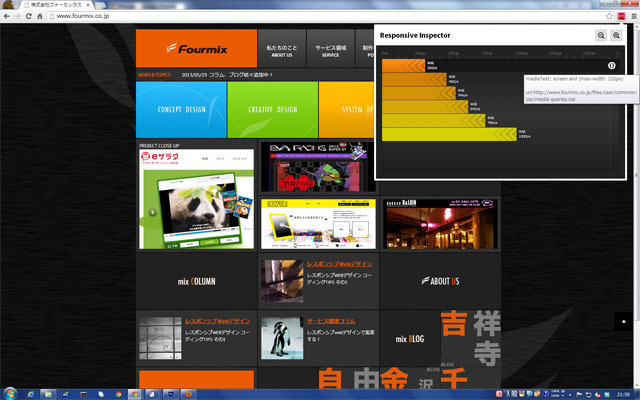
Task: Open the SERVICE navigation item
Action: click(x=330, y=50)
